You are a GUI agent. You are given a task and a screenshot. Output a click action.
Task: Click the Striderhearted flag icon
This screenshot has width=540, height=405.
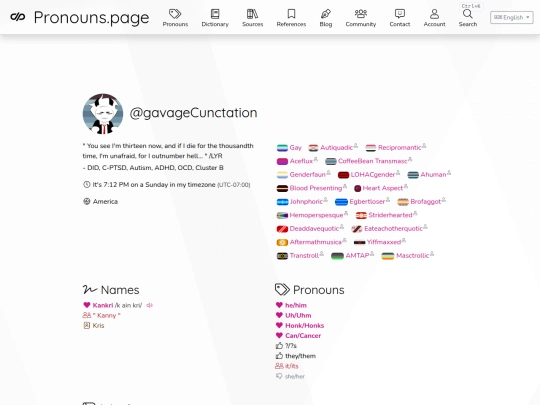[361, 216]
